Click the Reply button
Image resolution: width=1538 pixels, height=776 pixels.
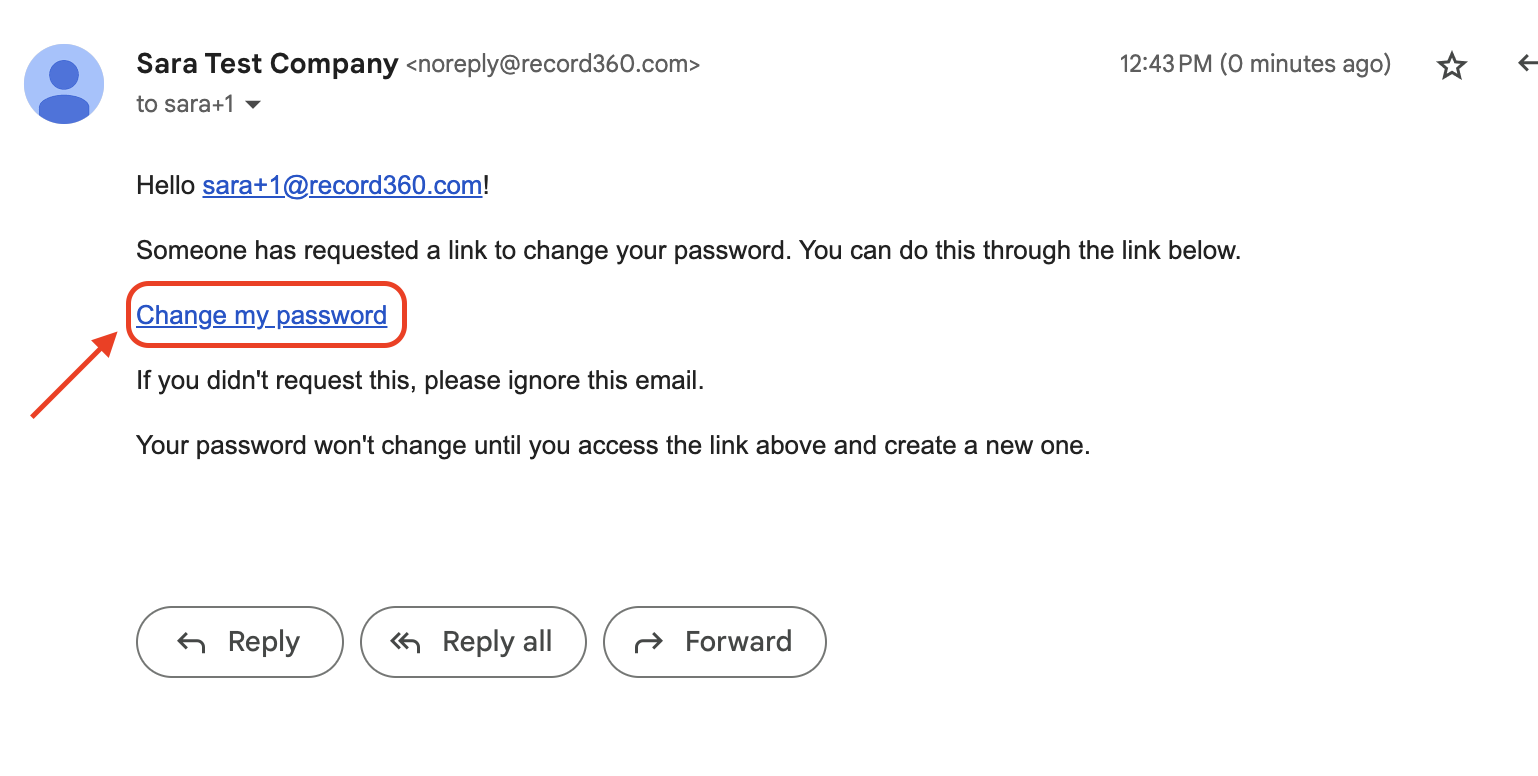(x=240, y=642)
